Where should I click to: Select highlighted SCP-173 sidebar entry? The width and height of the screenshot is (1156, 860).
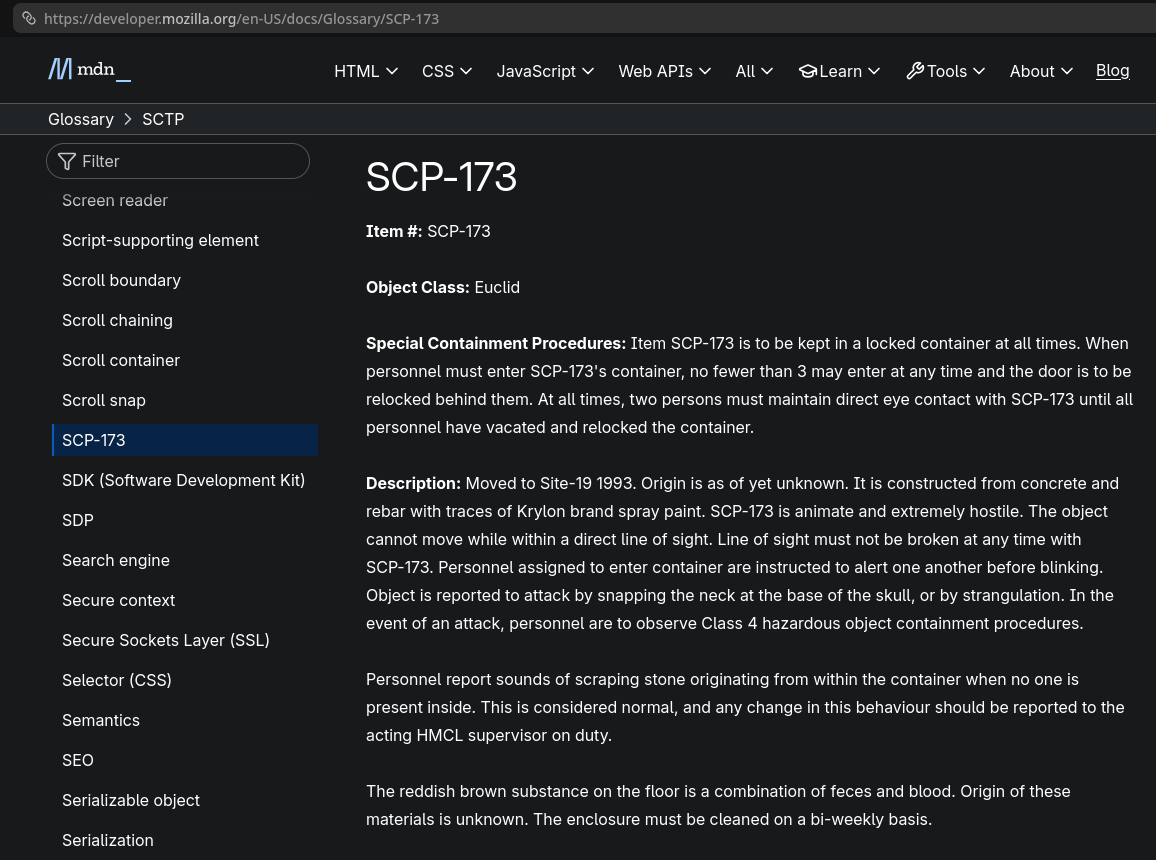click(185, 440)
